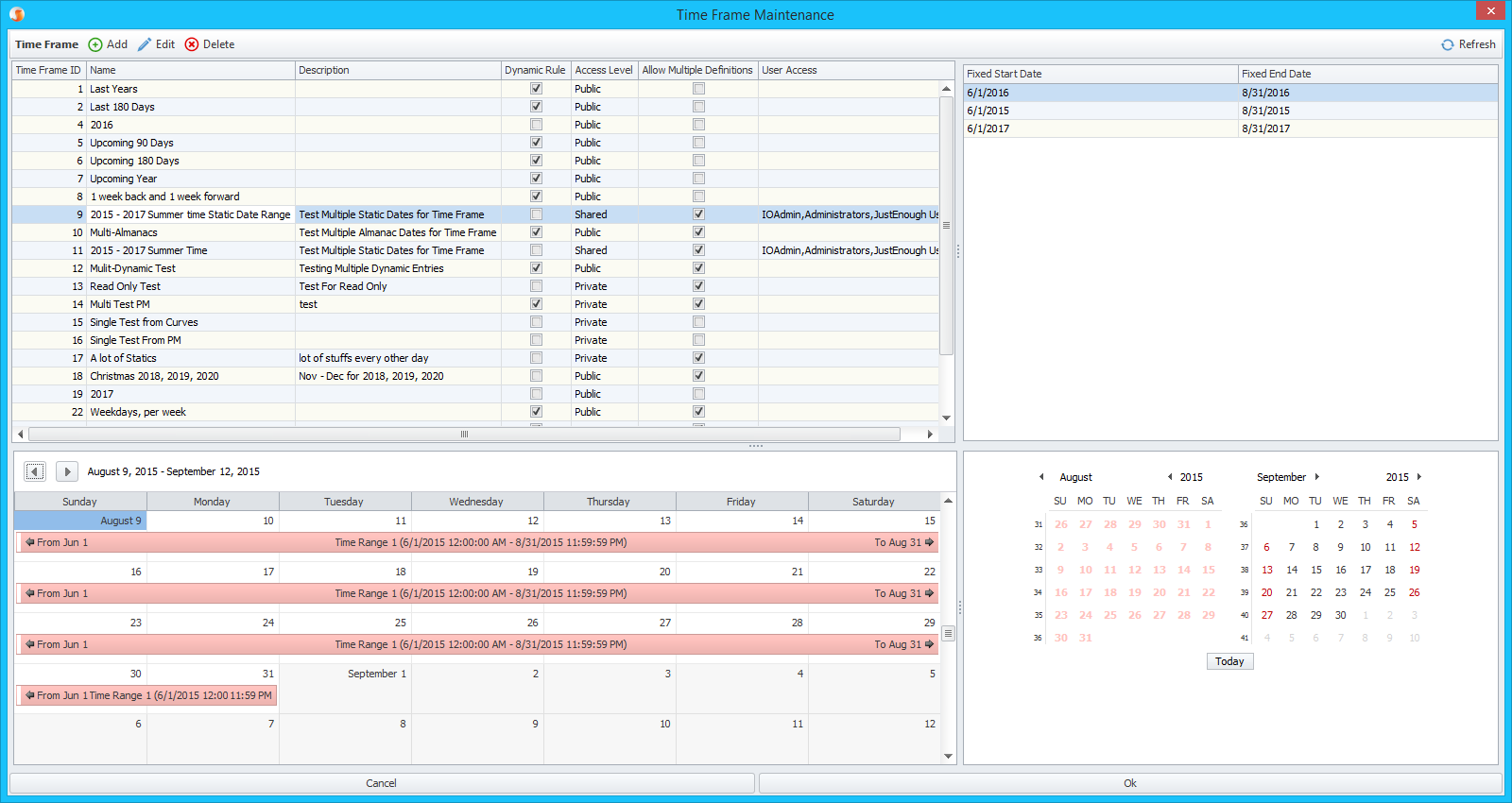Select Testing Multiple Dynamic Entries description cell
This screenshot has height=803, width=1512.
coord(398,268)
